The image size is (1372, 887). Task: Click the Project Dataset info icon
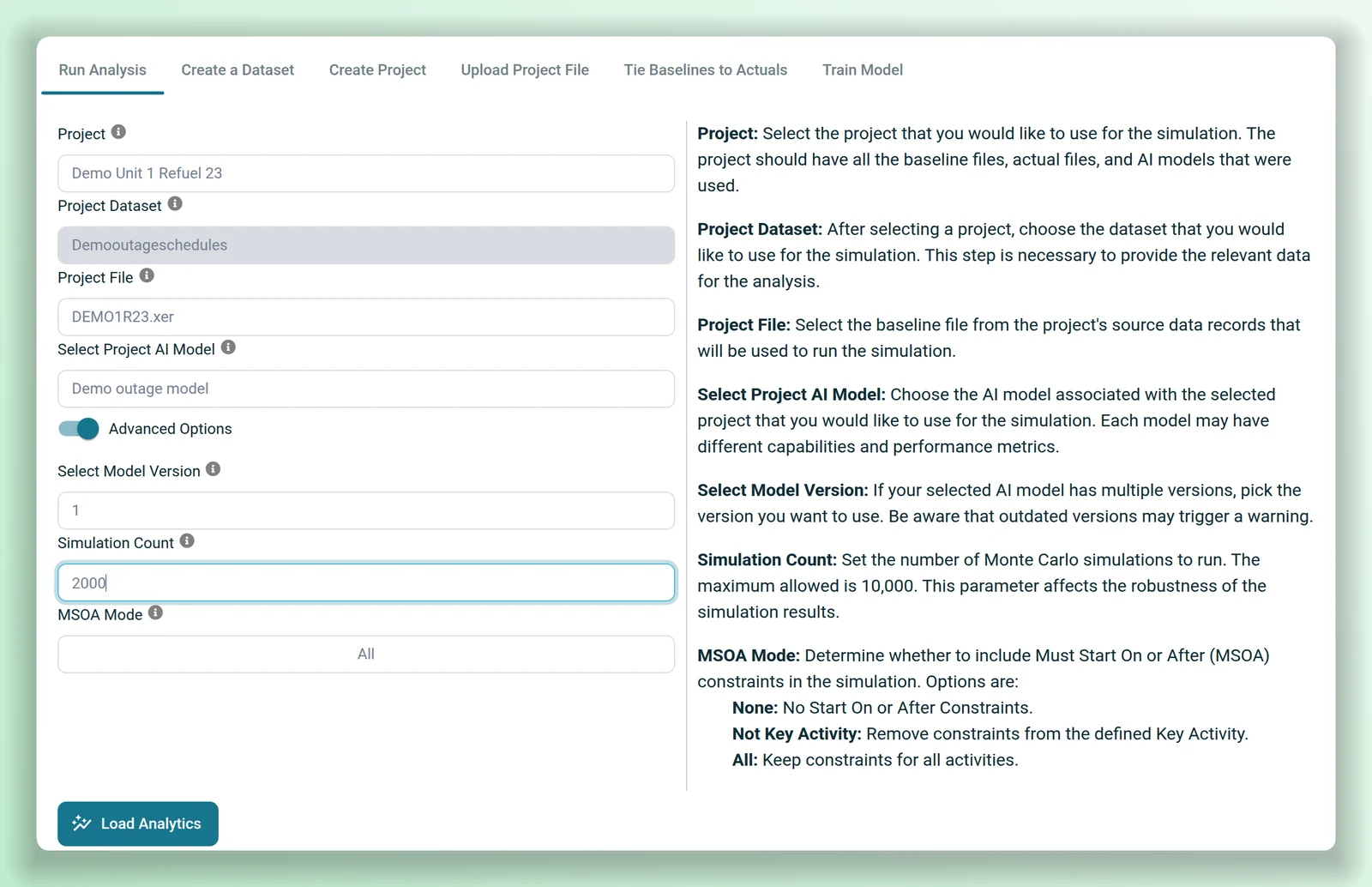[175, 204]
